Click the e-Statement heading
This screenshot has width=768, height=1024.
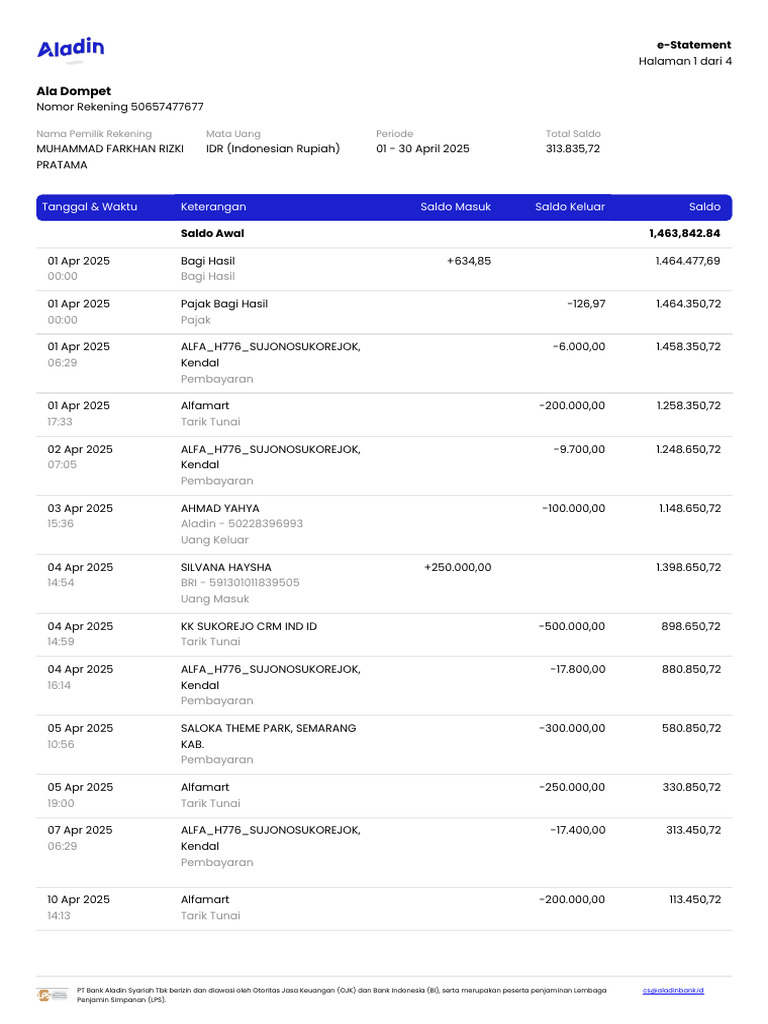point(693,45)
